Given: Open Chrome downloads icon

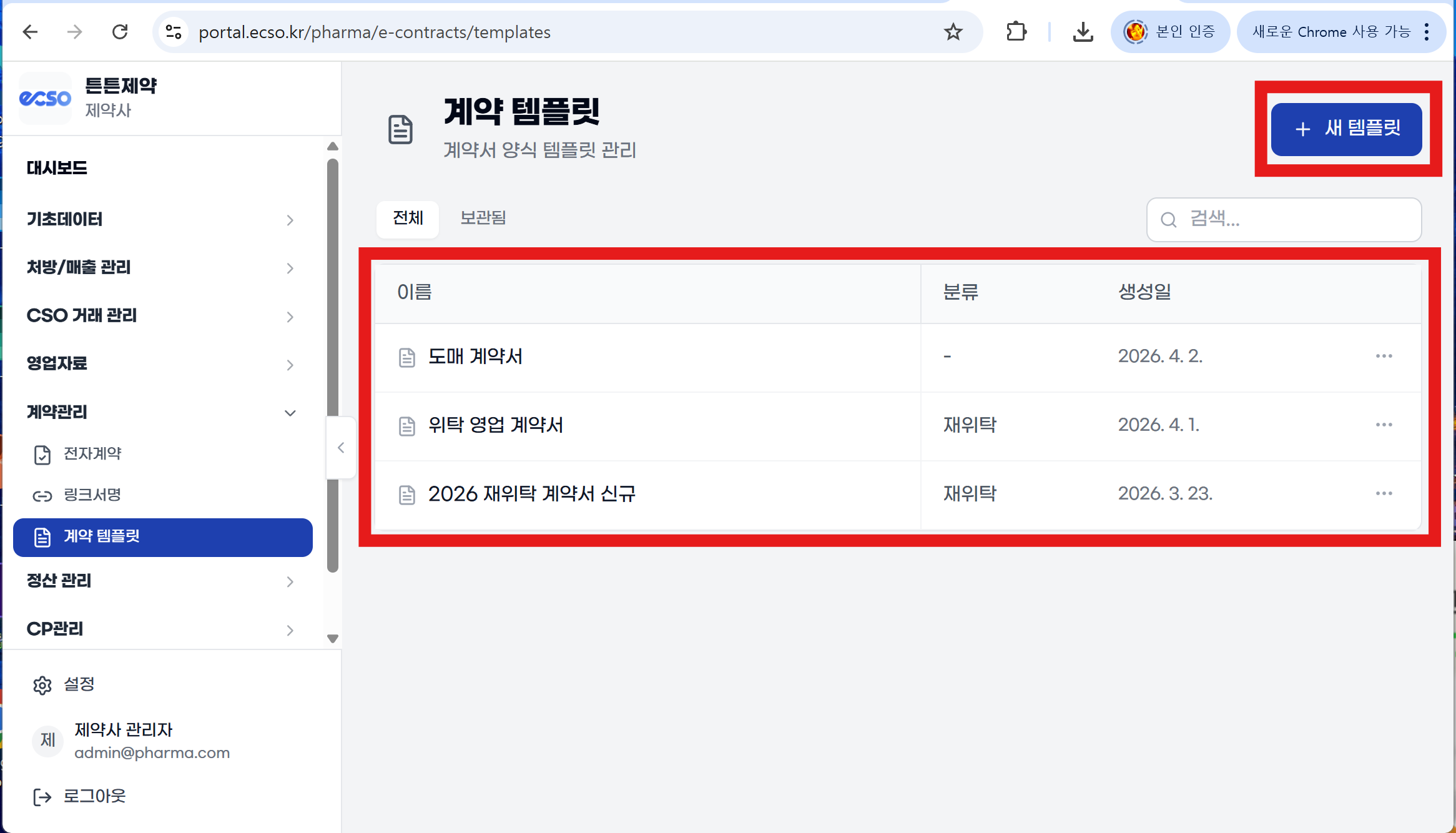Looking at the screenshot, I should pyautogui.click(x=1083, y=32).
